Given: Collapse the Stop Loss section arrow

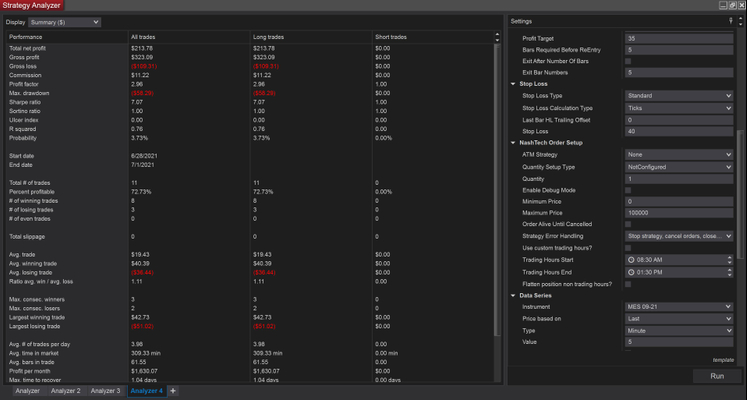Looking at the screenshot, I should 513,84.
